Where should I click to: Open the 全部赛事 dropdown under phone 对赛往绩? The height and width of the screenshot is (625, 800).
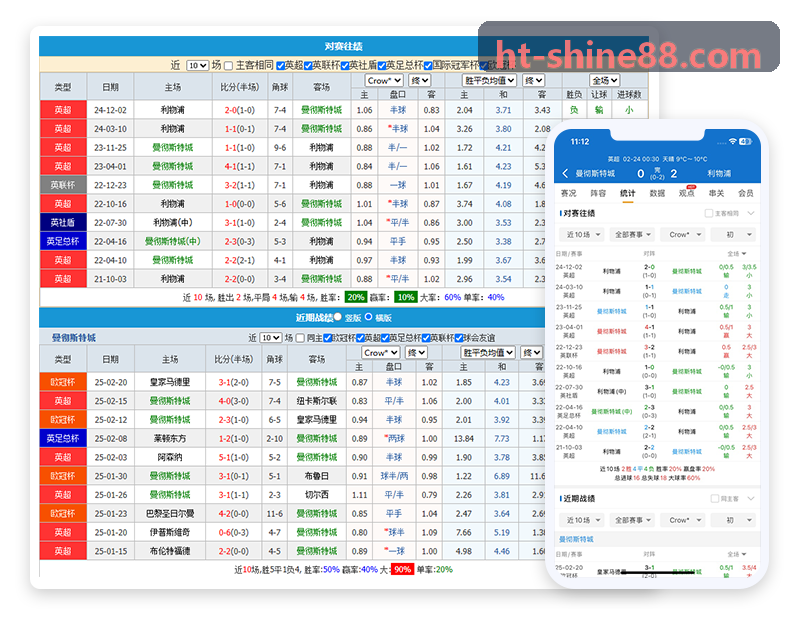[x=633, y=235]
